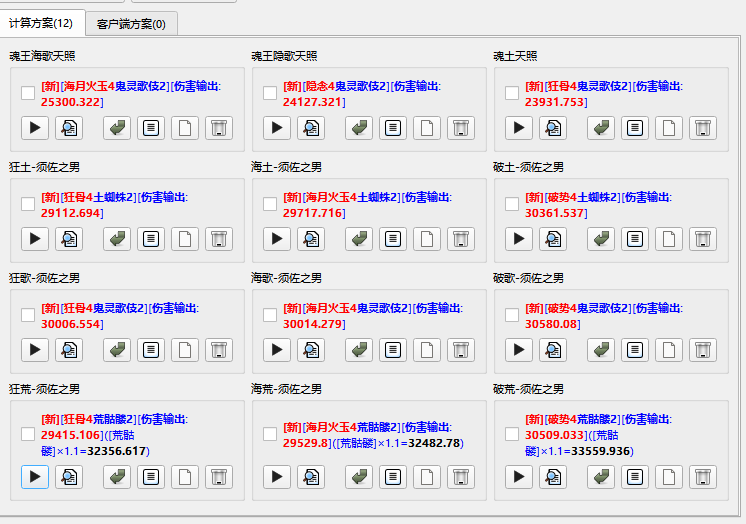This screenshot has height=524, width=746.
Task: Delete the 魂王海歌天照 scheme with trash icon
Action: (219, 128)
